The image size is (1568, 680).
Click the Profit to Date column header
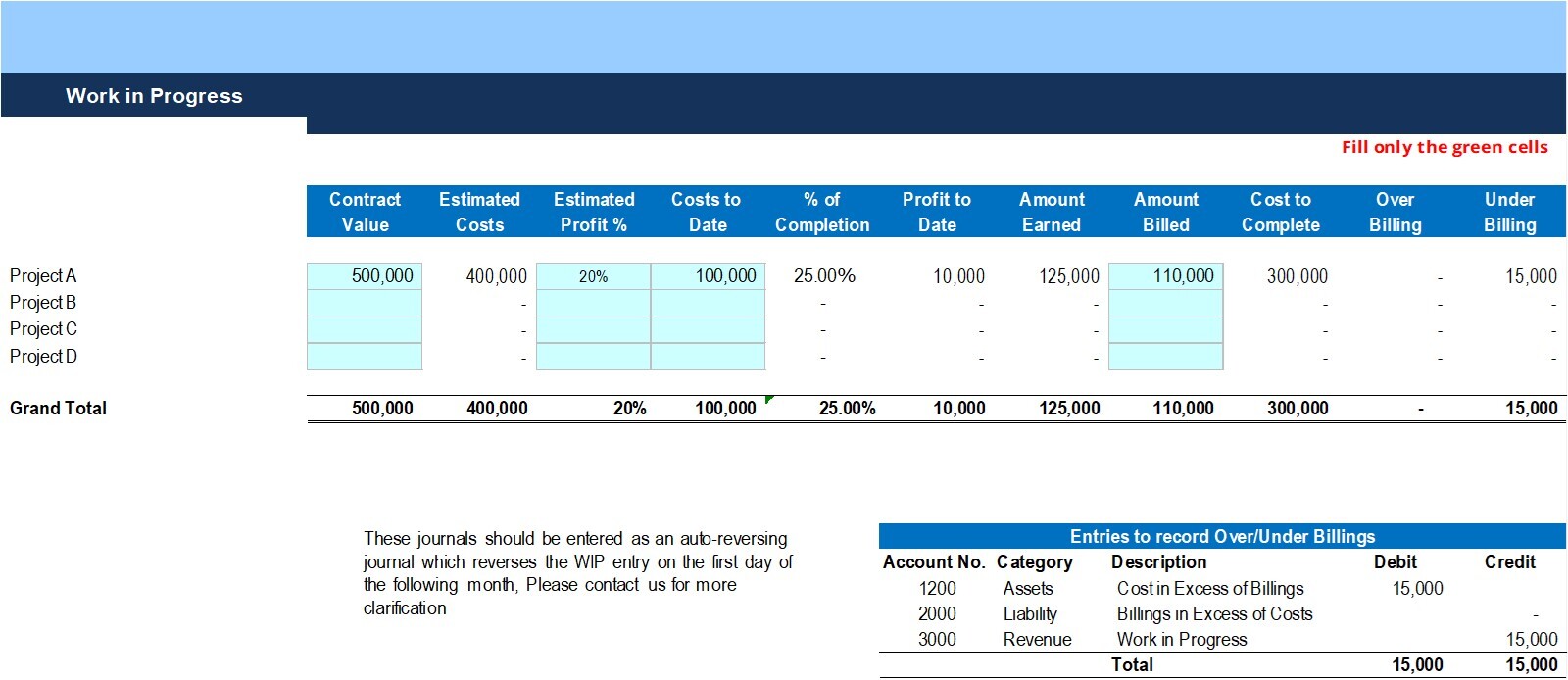tap(937, 212)
